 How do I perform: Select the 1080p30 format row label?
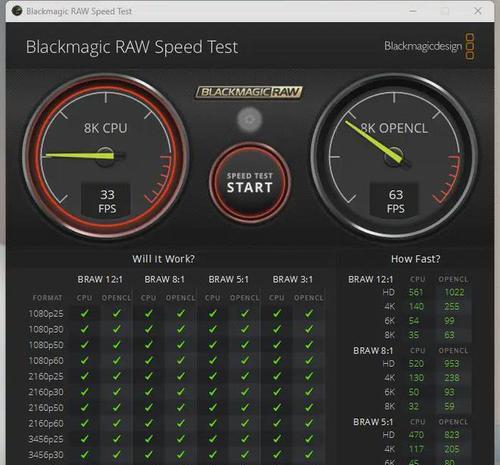click(46, 329)
